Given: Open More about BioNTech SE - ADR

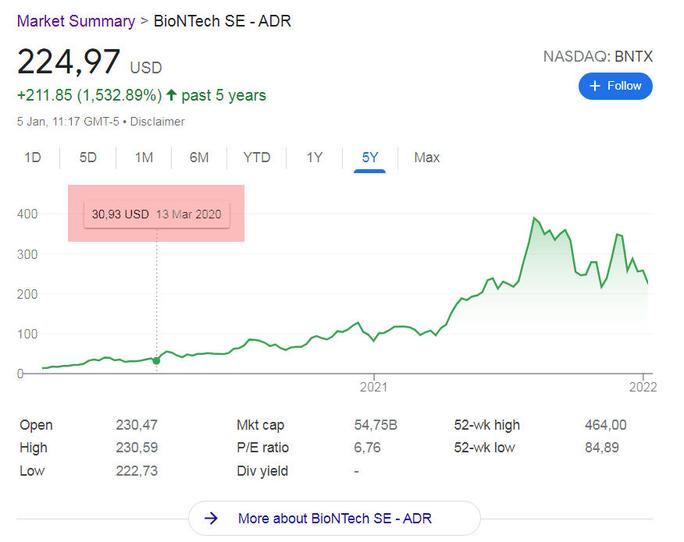Looking at the screenshot, I should tap(335, 518).
